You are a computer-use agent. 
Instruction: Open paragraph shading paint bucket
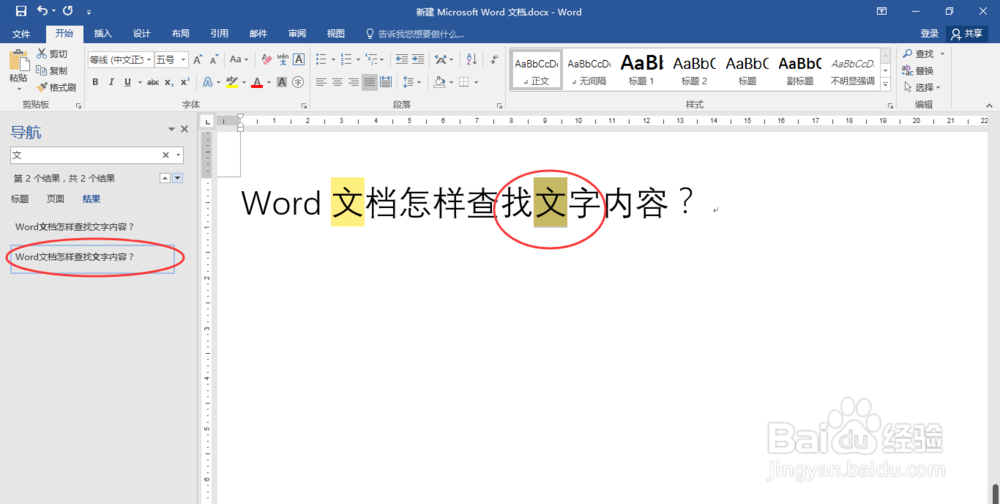tap(439, 82)
